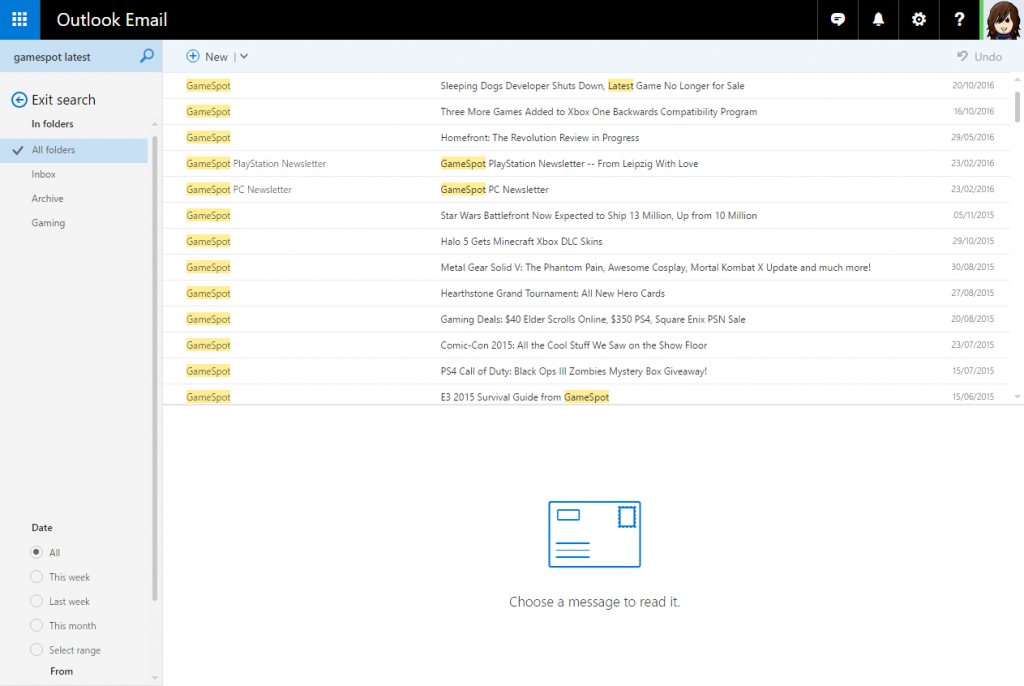Expand the New button dropdown arrow

click(244, 57)
